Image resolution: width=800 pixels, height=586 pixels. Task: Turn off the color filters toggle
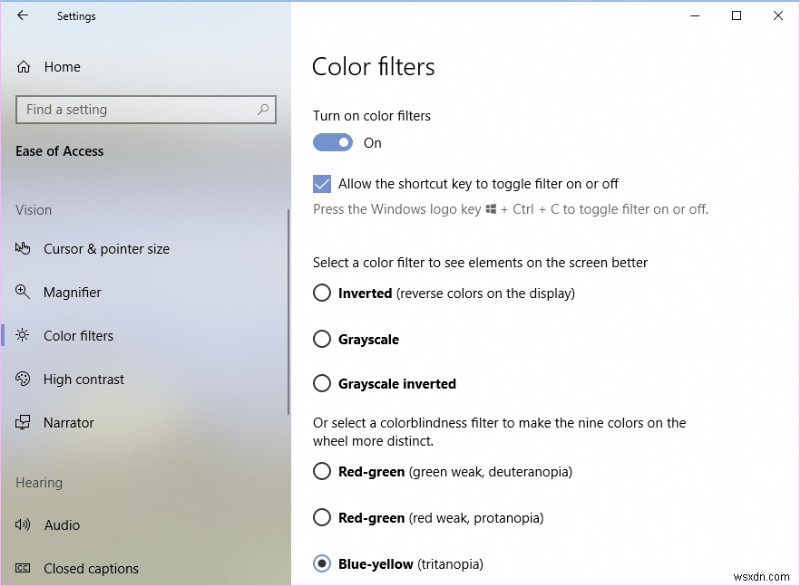tap(333, 142)
